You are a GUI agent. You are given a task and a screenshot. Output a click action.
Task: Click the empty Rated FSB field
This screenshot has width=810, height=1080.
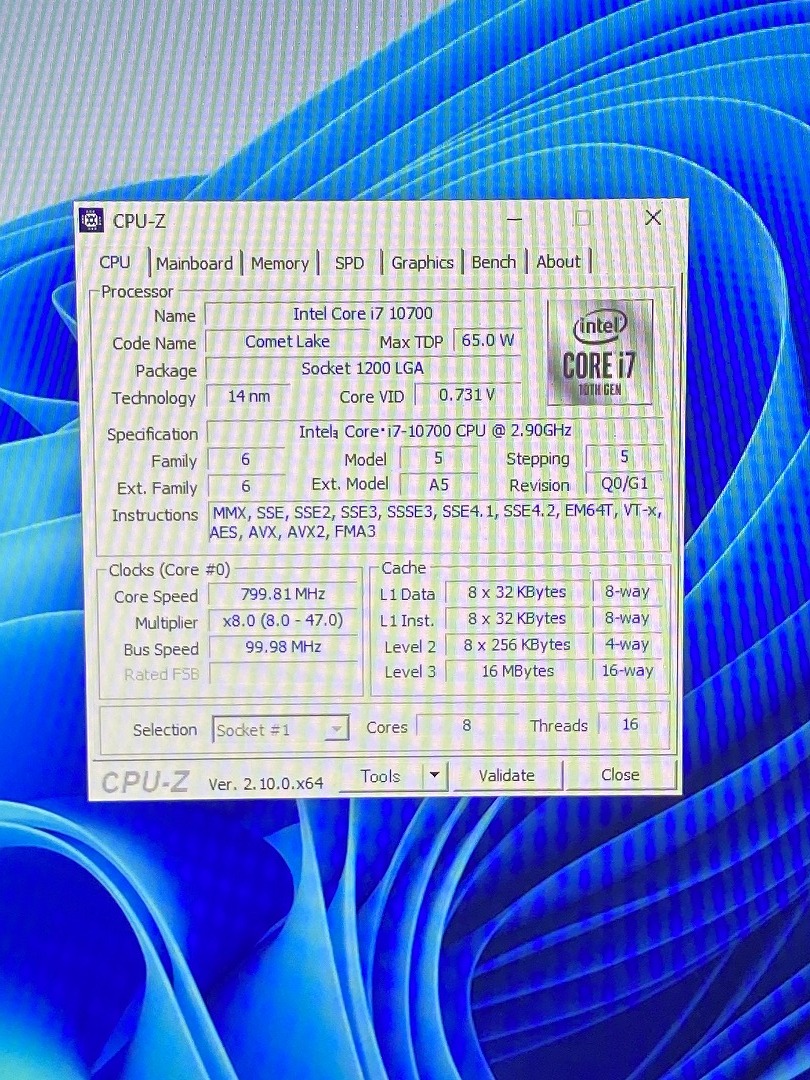(283, 673)
